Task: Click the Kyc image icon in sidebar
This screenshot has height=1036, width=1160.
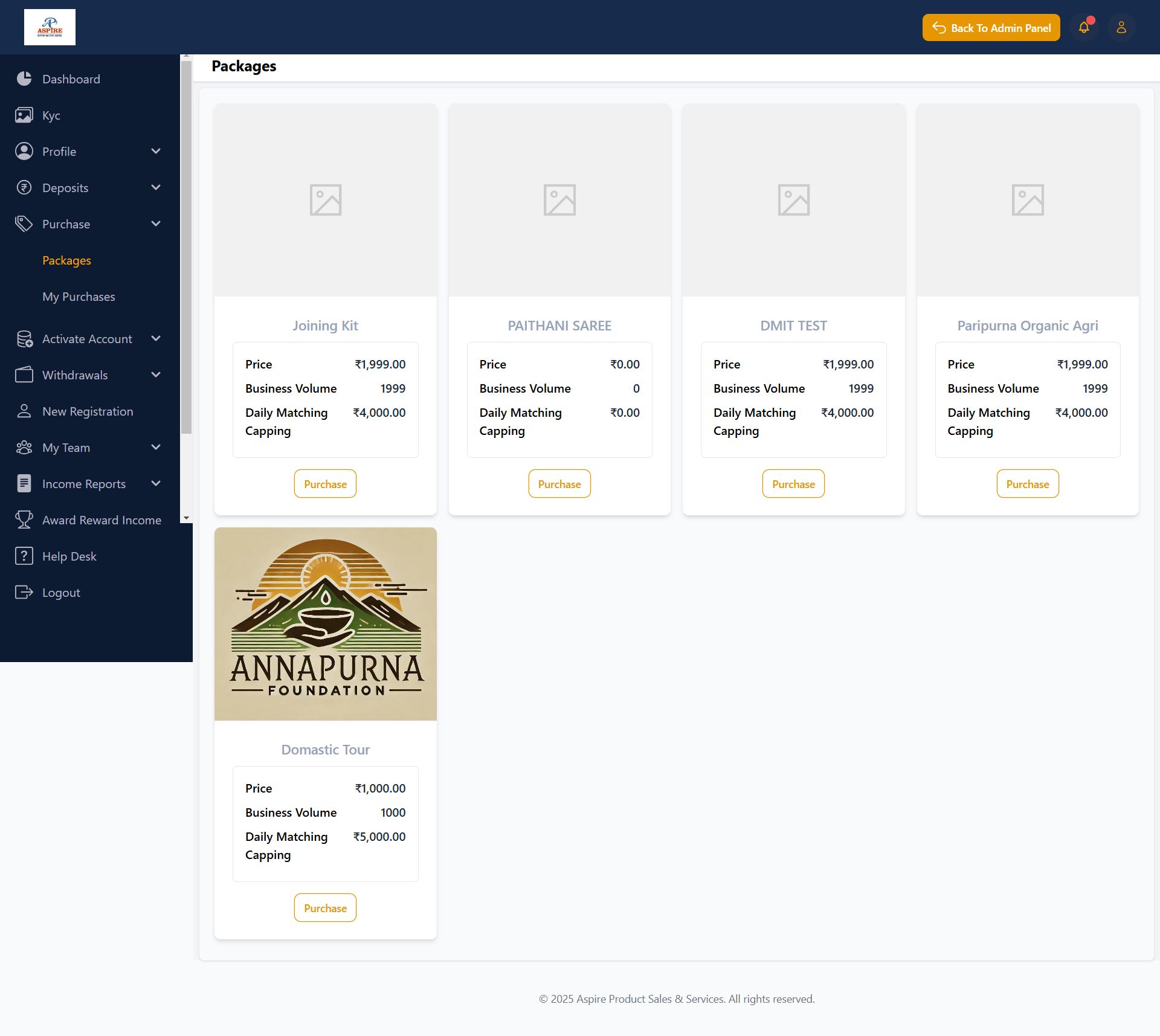Action: (x=24, y=115)
